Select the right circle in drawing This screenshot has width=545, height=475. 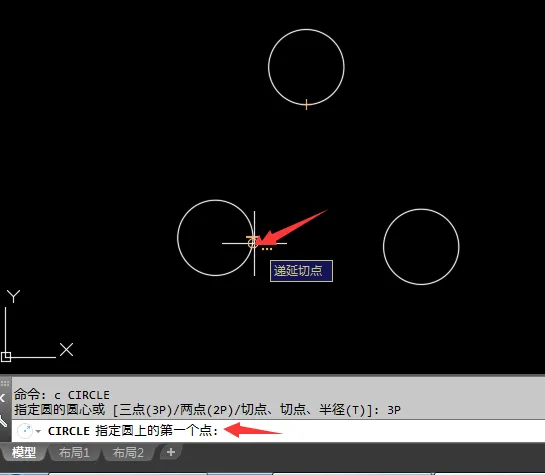pos(421,209)
